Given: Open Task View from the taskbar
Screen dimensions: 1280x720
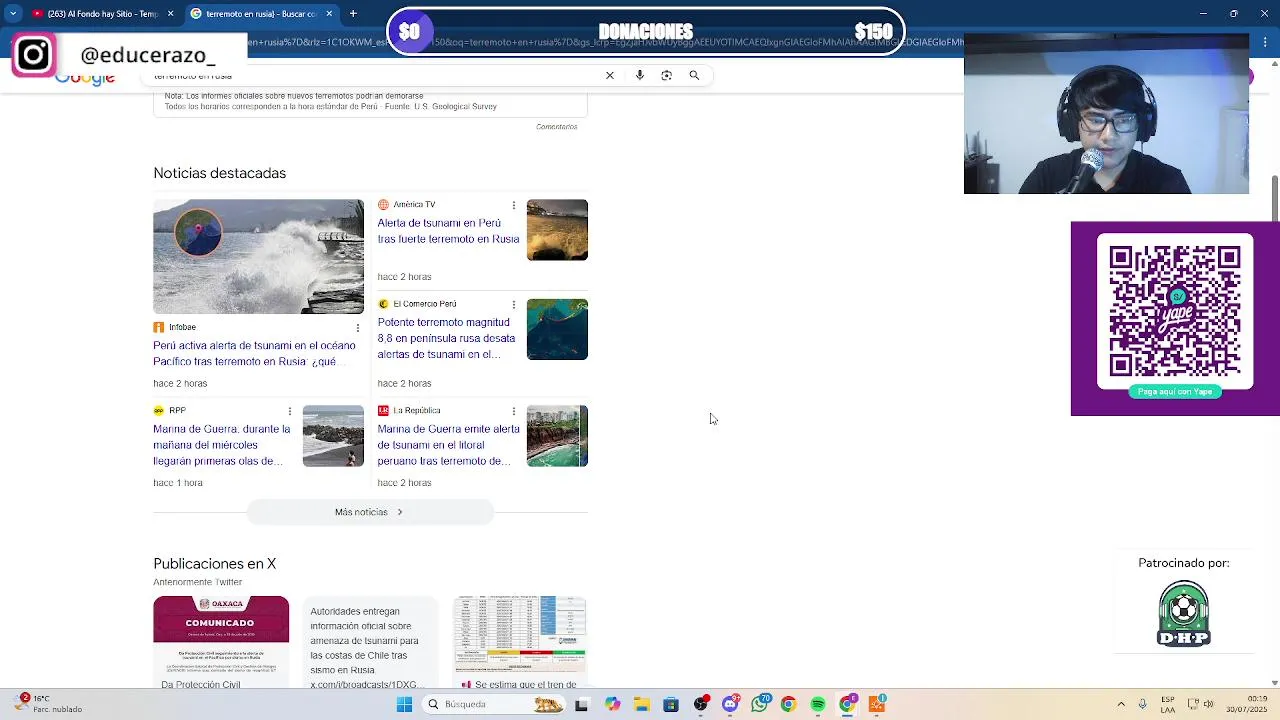Looking at the screenshot, I should 582,704.
